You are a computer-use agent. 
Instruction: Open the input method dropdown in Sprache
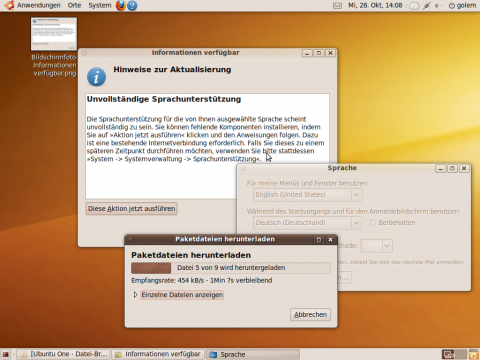click(x=377, y=246)
